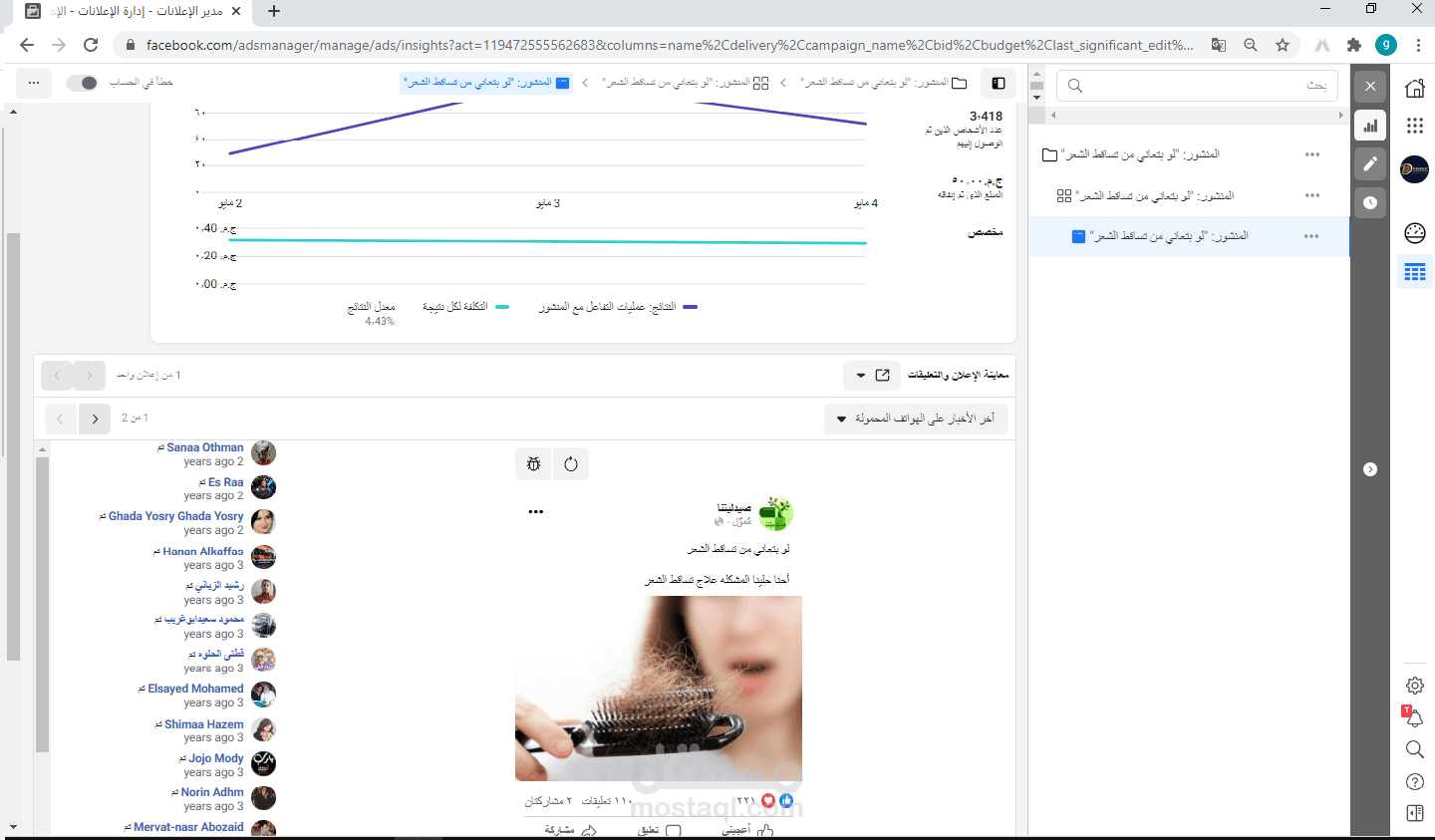
Task: Click the previous arrow beside '1 من 2'
Action: coord(60,419)
